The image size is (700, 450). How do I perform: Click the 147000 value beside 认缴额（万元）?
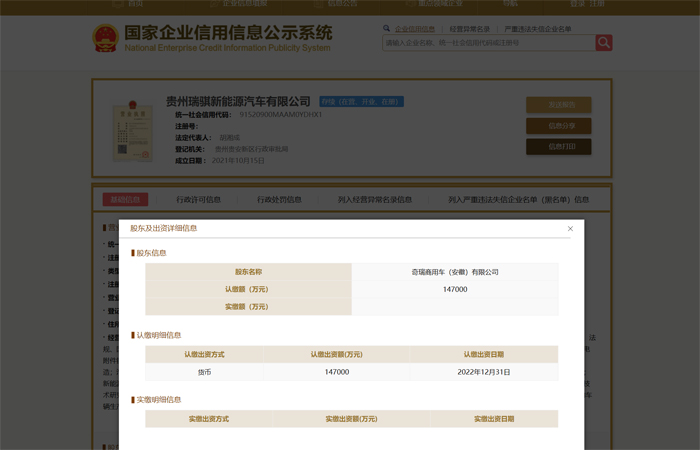(x=455, y=289)
